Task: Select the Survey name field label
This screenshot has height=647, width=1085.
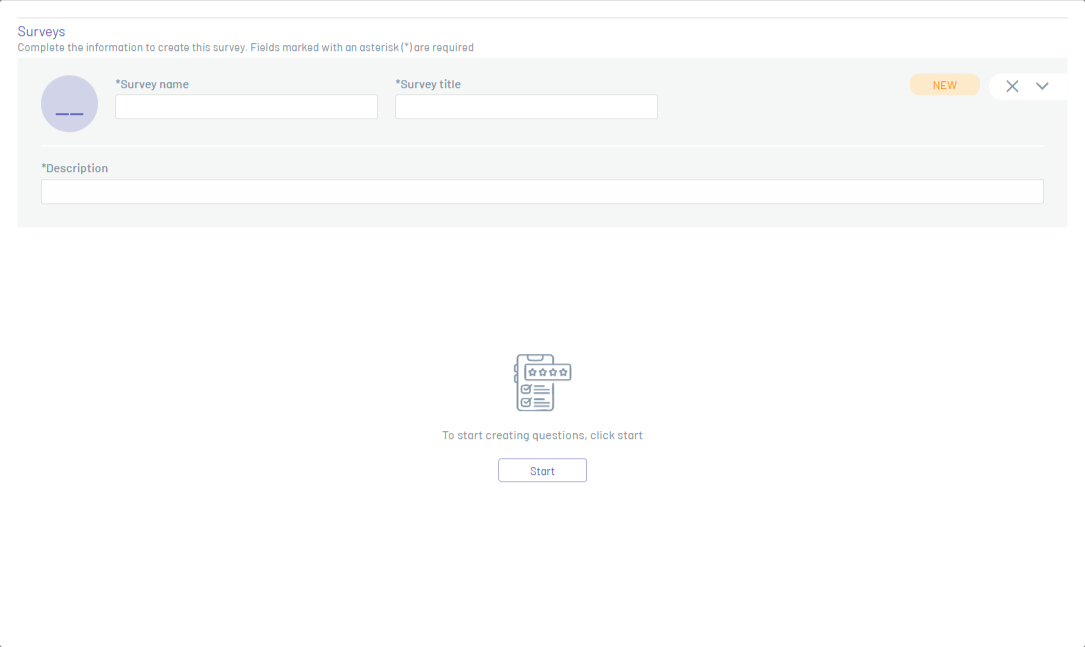Action: click(152, 84)
